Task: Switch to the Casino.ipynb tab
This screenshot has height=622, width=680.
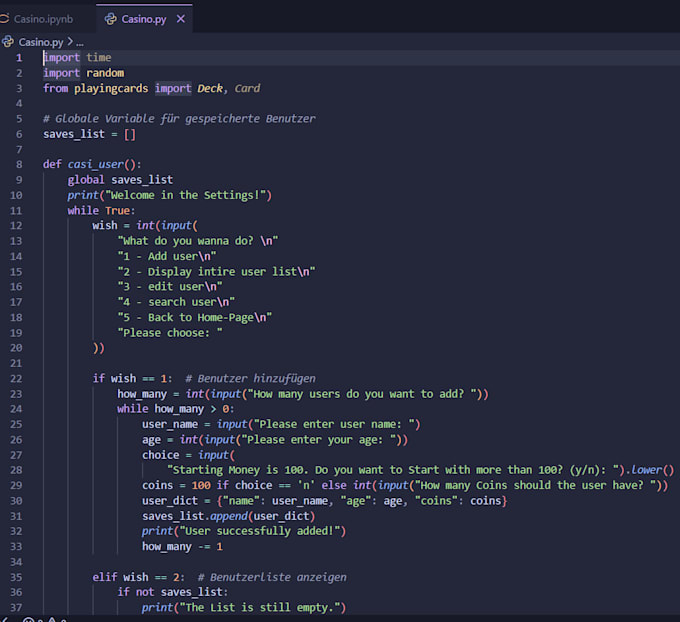Action: point(42,19)
